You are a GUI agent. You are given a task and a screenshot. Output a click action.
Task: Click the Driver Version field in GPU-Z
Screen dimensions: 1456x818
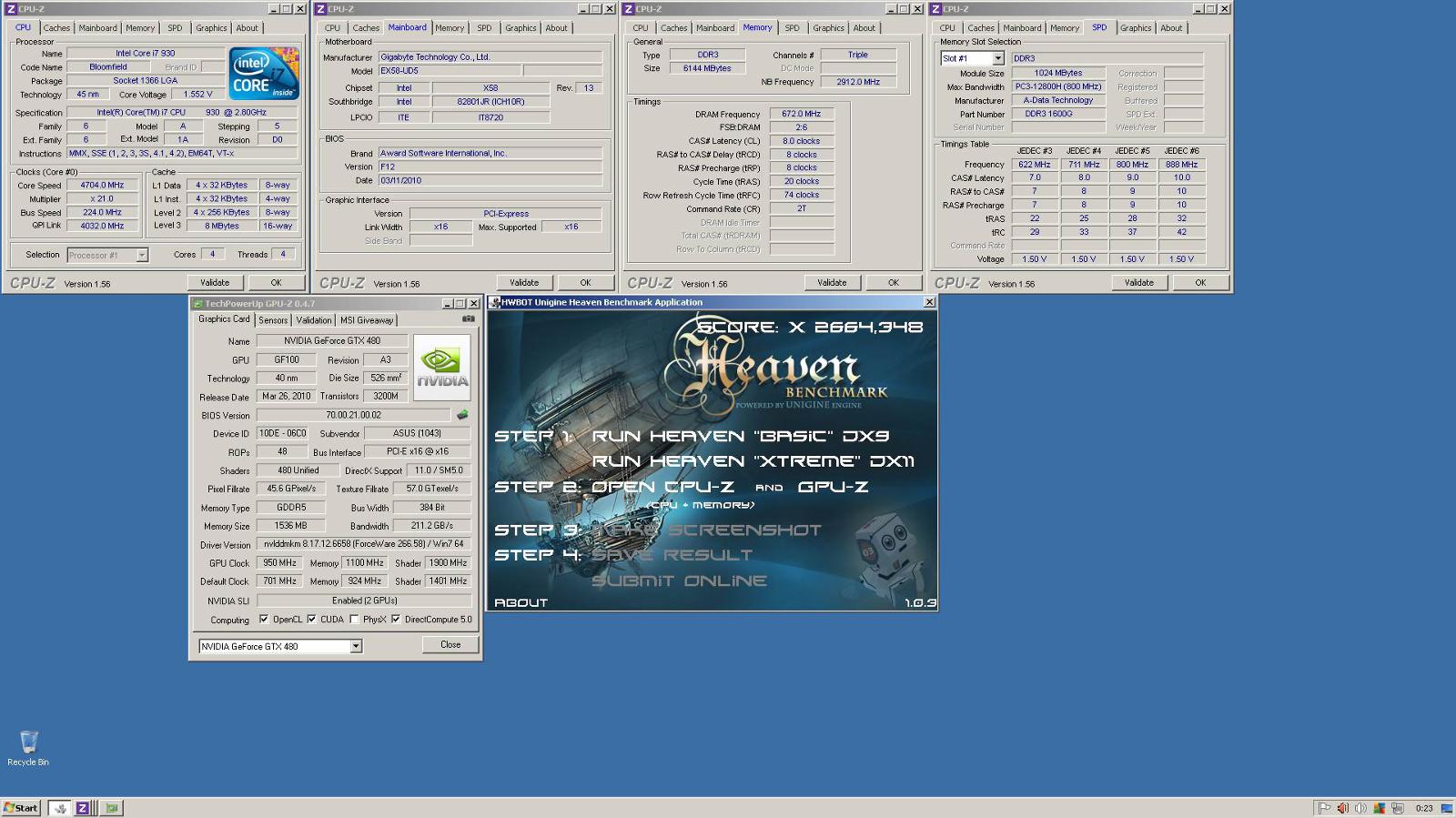(364, 544)
